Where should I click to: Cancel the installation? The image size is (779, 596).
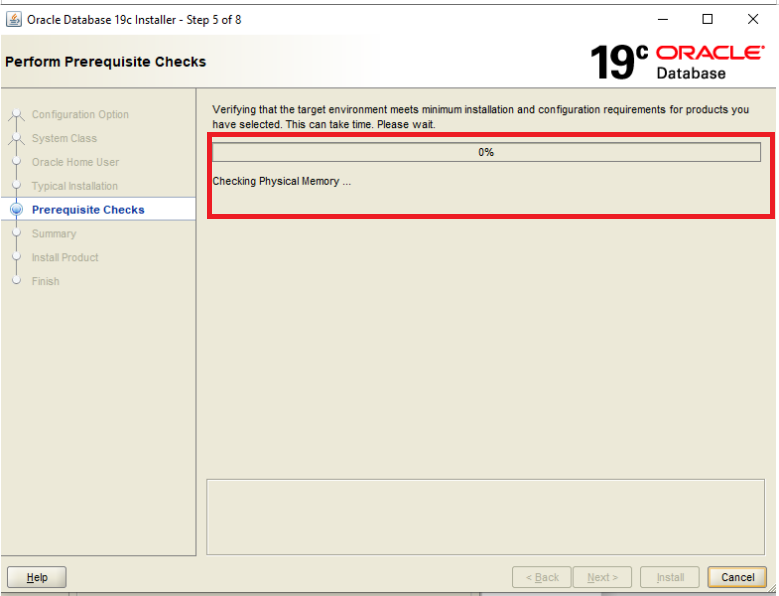737,577
